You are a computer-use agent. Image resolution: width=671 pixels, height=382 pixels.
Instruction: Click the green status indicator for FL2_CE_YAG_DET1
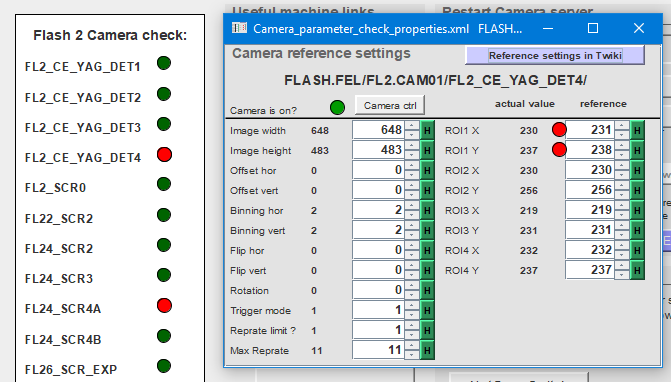click(x=164, y=63)
